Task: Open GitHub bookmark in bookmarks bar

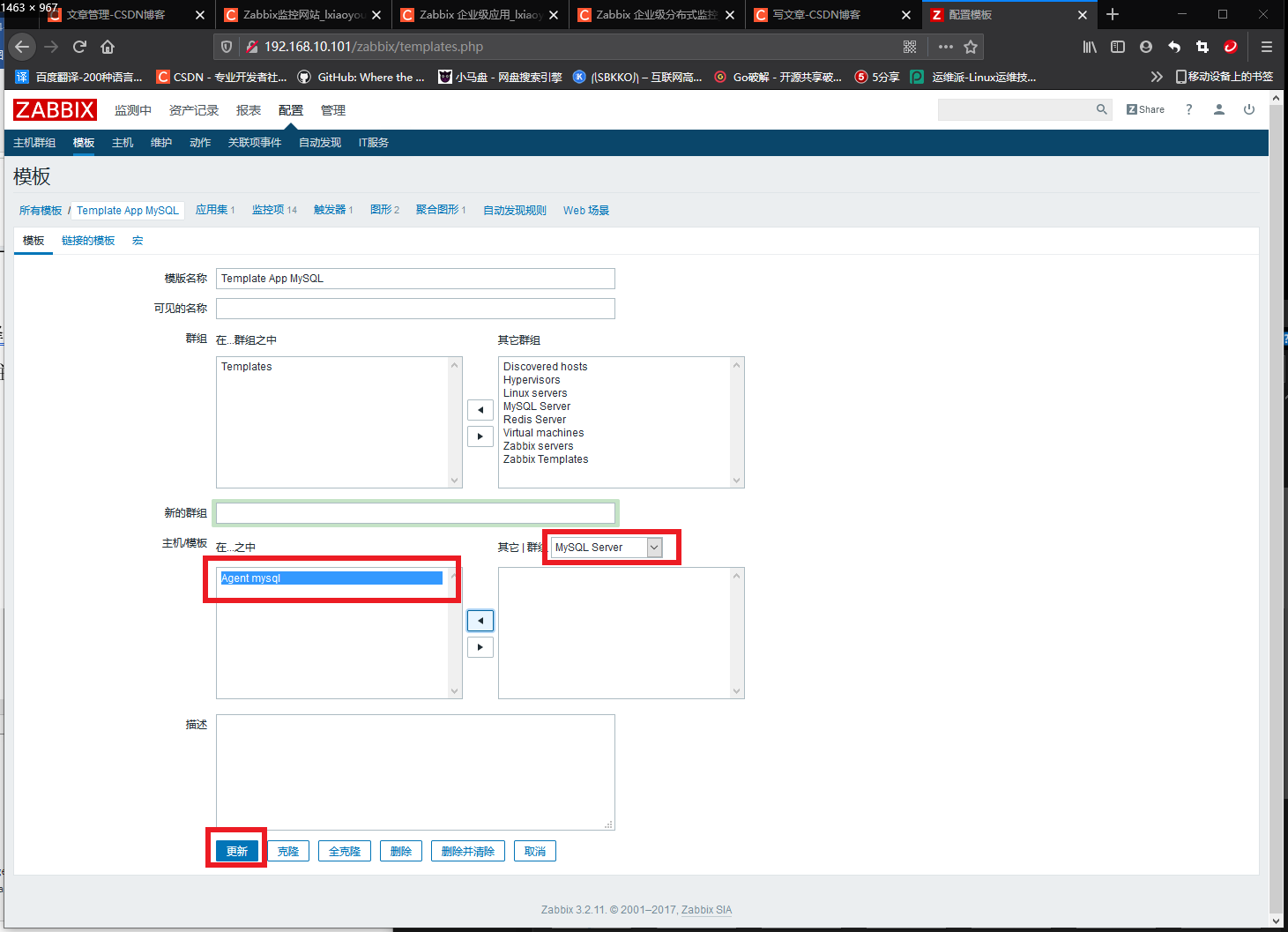Action: tap(361, 77)
